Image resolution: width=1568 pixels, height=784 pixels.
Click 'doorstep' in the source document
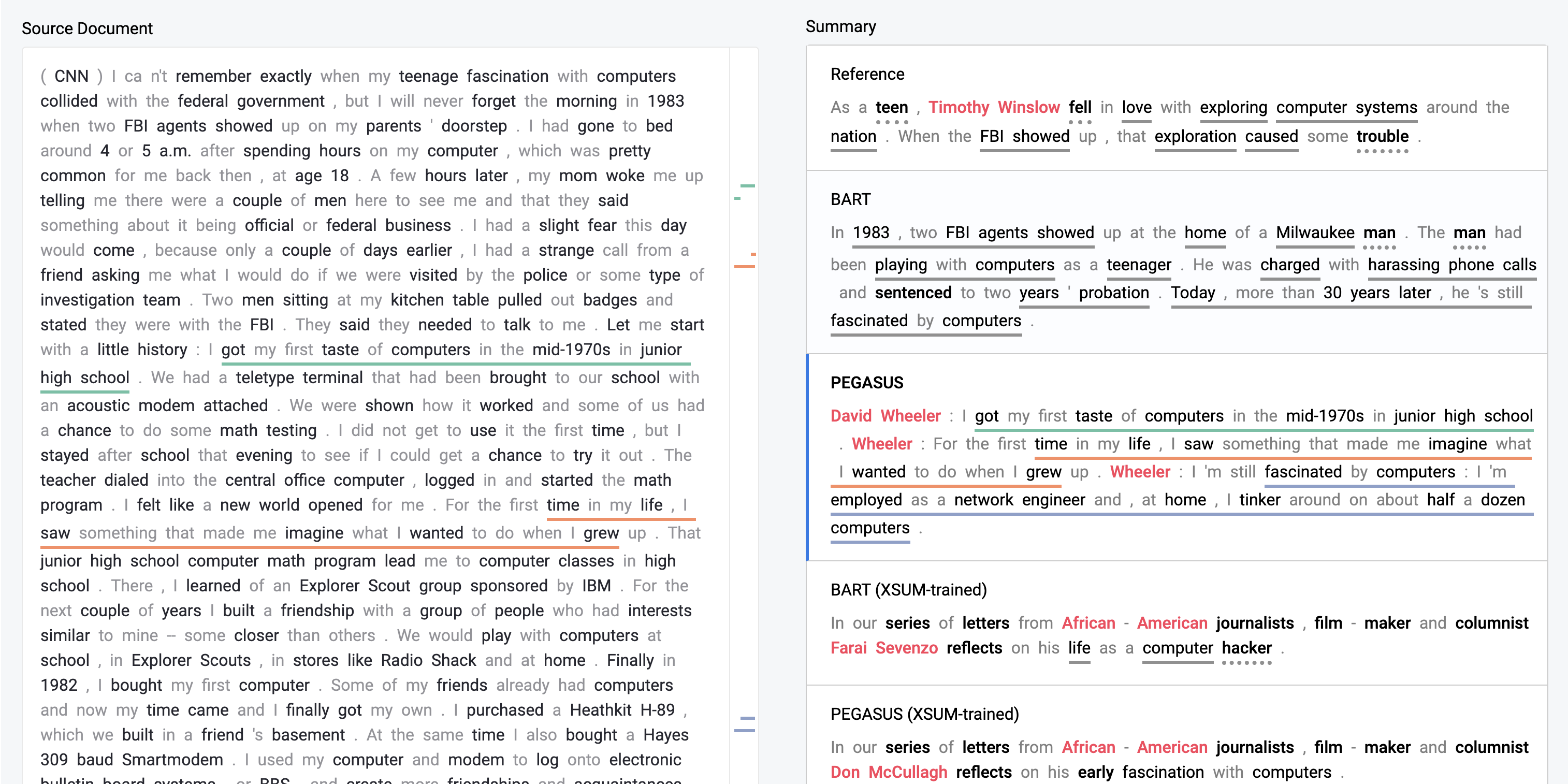click(x=474, y=126)
